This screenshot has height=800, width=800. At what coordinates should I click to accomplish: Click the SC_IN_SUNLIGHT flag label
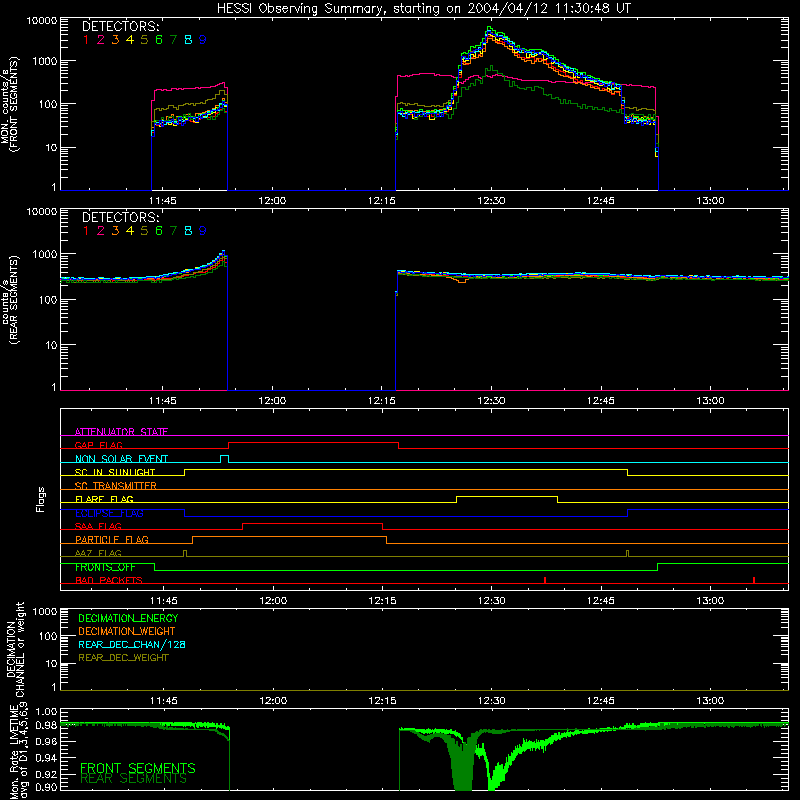pos(115,472)
